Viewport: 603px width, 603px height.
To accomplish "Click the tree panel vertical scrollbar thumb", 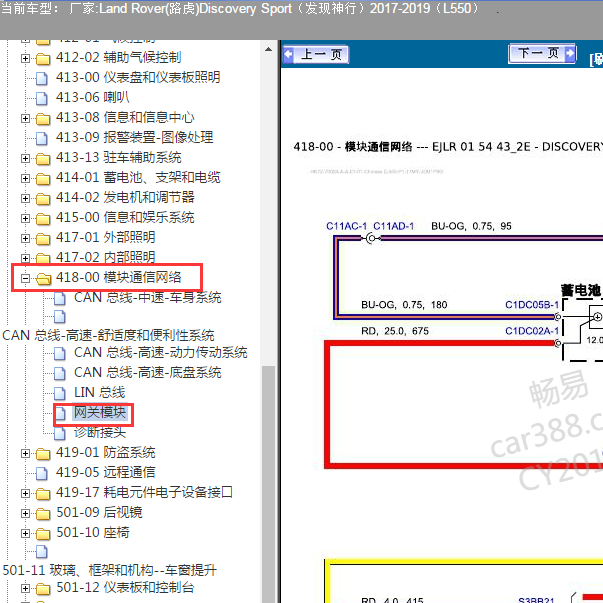I will point(268,484).
